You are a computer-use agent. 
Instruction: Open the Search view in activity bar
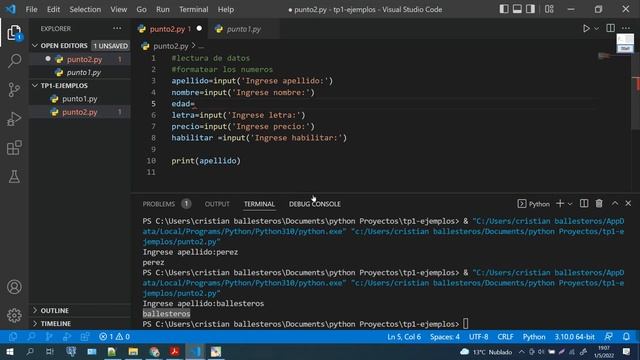coord(14,61)
